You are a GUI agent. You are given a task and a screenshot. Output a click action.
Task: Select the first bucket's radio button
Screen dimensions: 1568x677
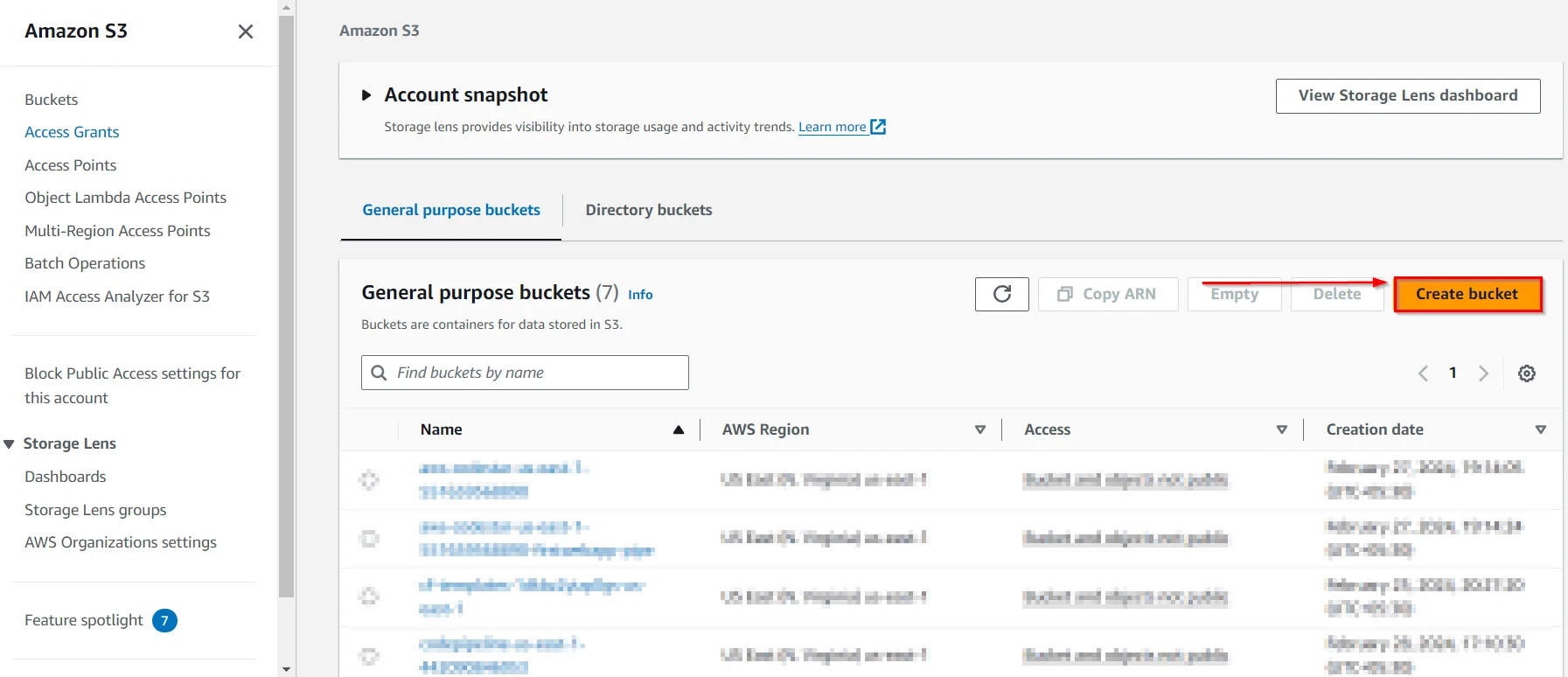pos(369,480)
